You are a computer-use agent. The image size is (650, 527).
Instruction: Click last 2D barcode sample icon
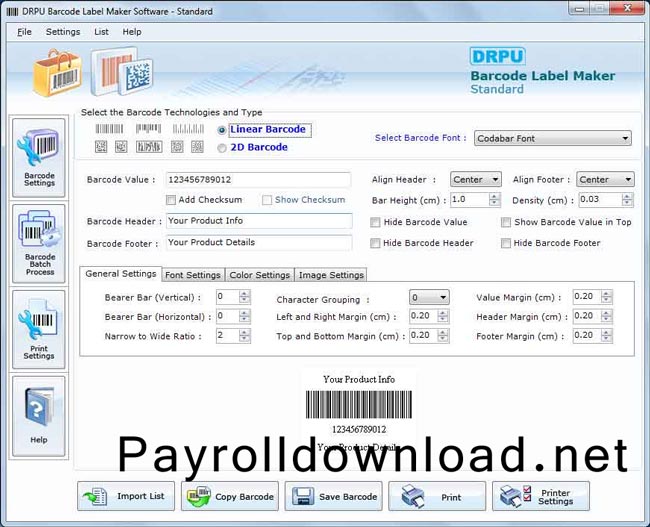pyautogui.click(x=197, y=146)
